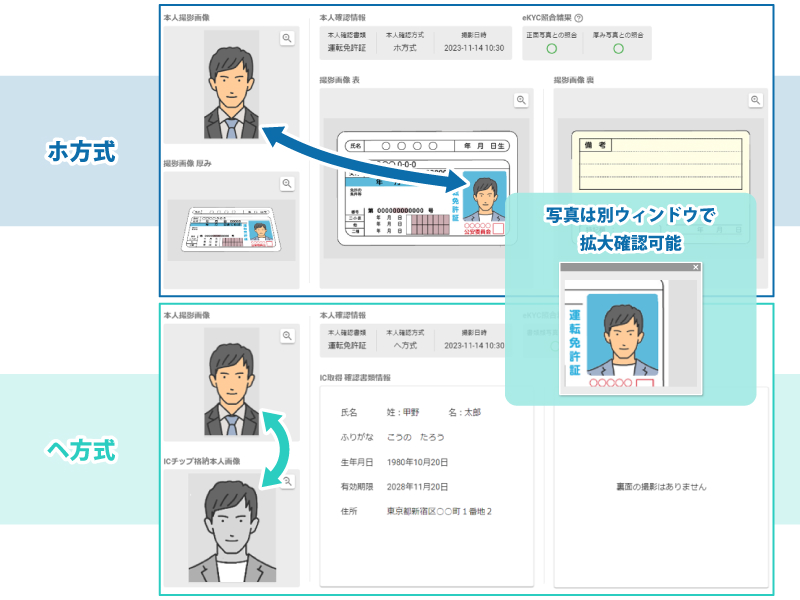This screenshot has width=800, height=600.
Task: Click the 有効期限 date 2028年11月20日
Action: [x=418, y=487]
